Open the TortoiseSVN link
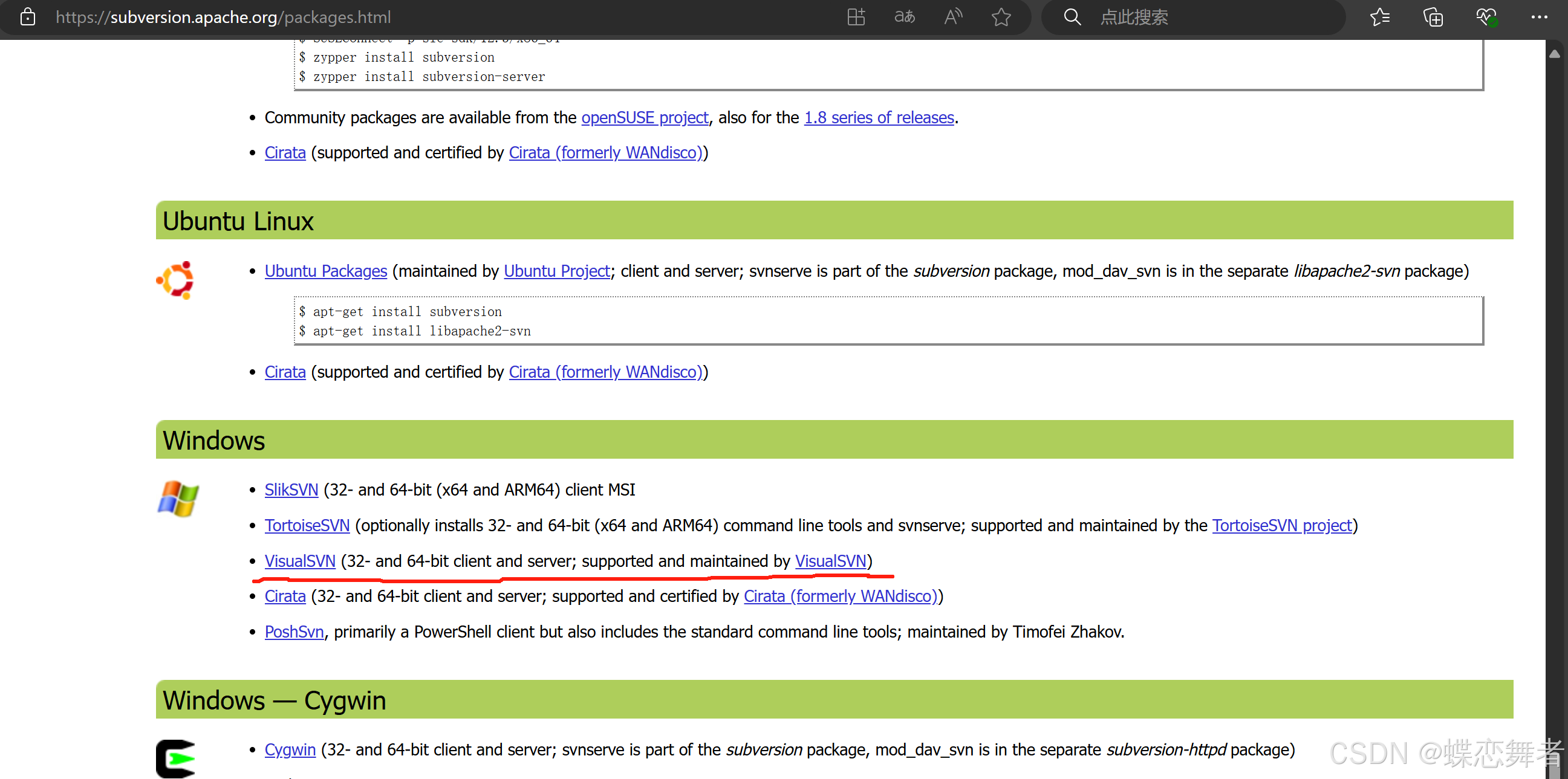 click(307, 525)
